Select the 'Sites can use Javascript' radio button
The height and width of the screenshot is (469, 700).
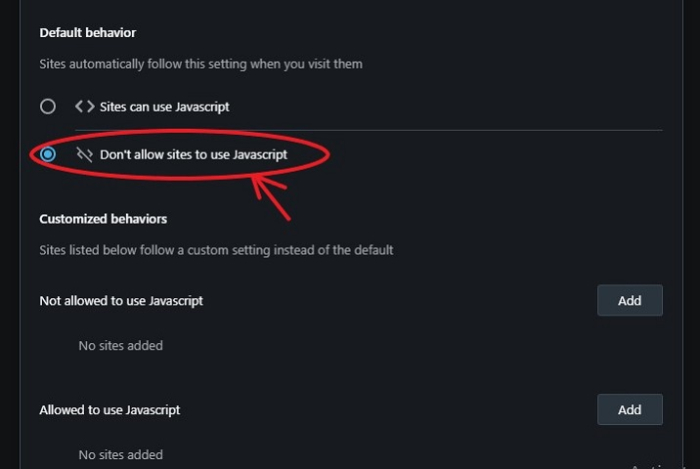tap(47, 106)
